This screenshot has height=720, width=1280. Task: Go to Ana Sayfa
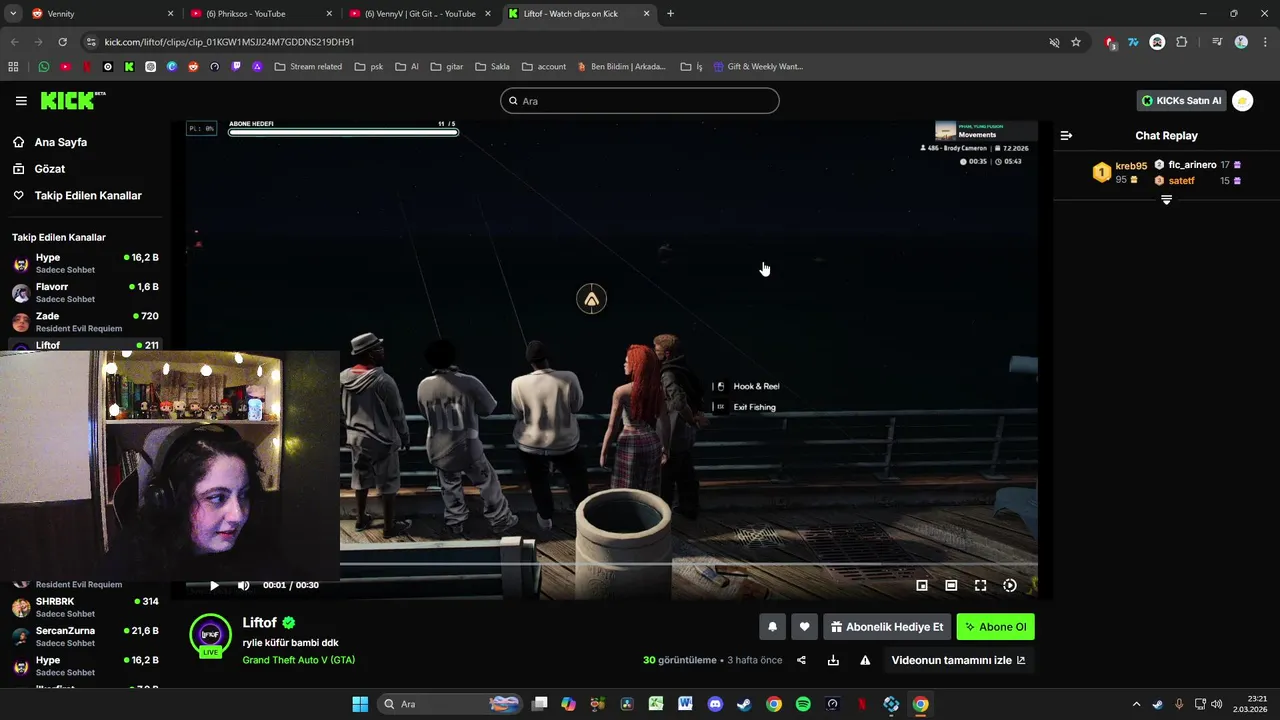[60, 142]
